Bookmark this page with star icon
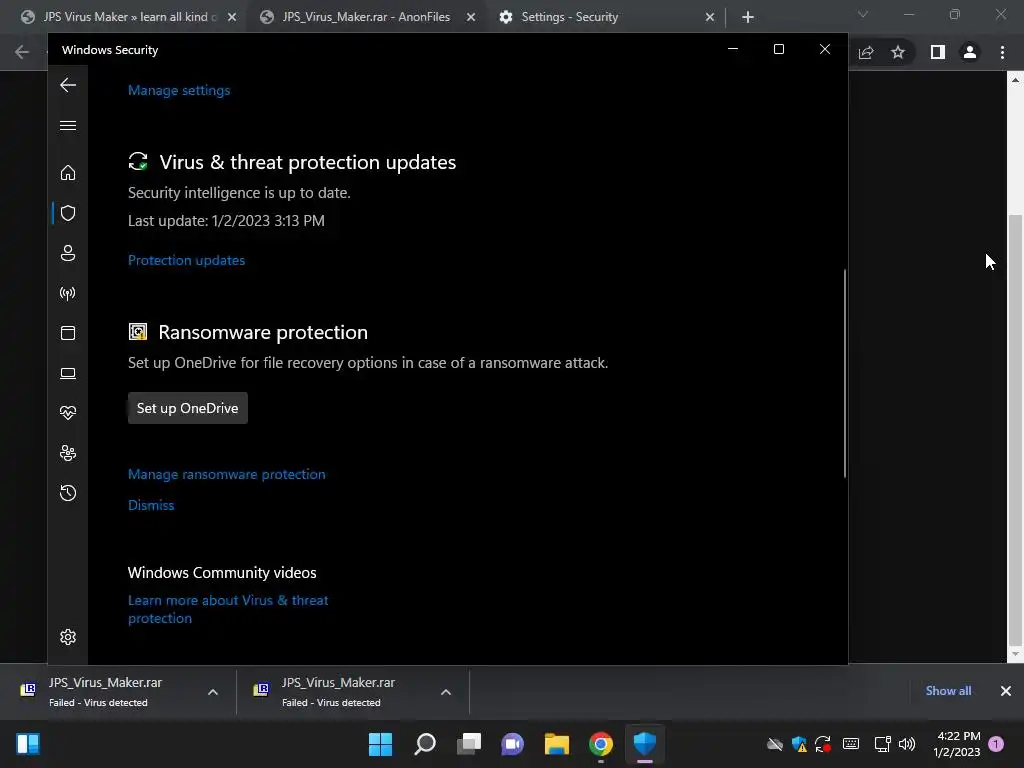 898,52
